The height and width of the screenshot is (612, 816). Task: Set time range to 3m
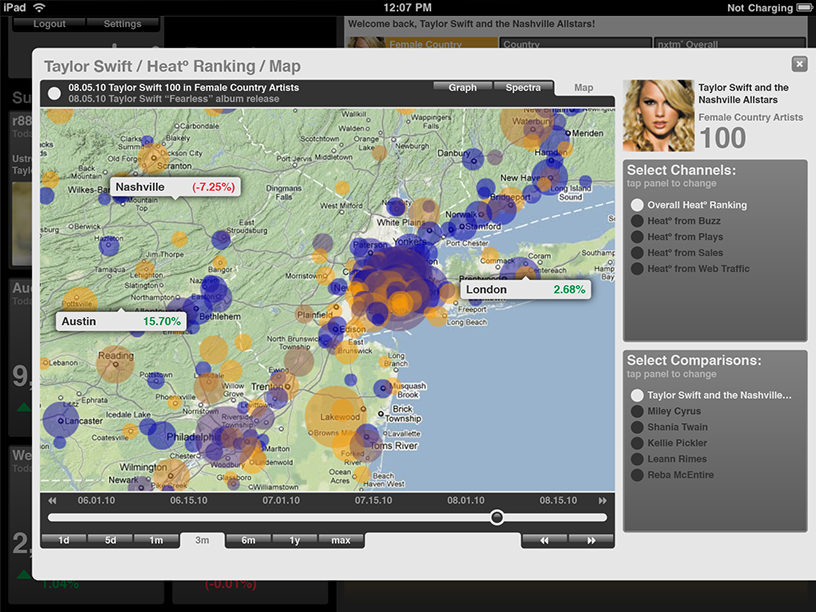pyautogui.click(x=202, y=540)
